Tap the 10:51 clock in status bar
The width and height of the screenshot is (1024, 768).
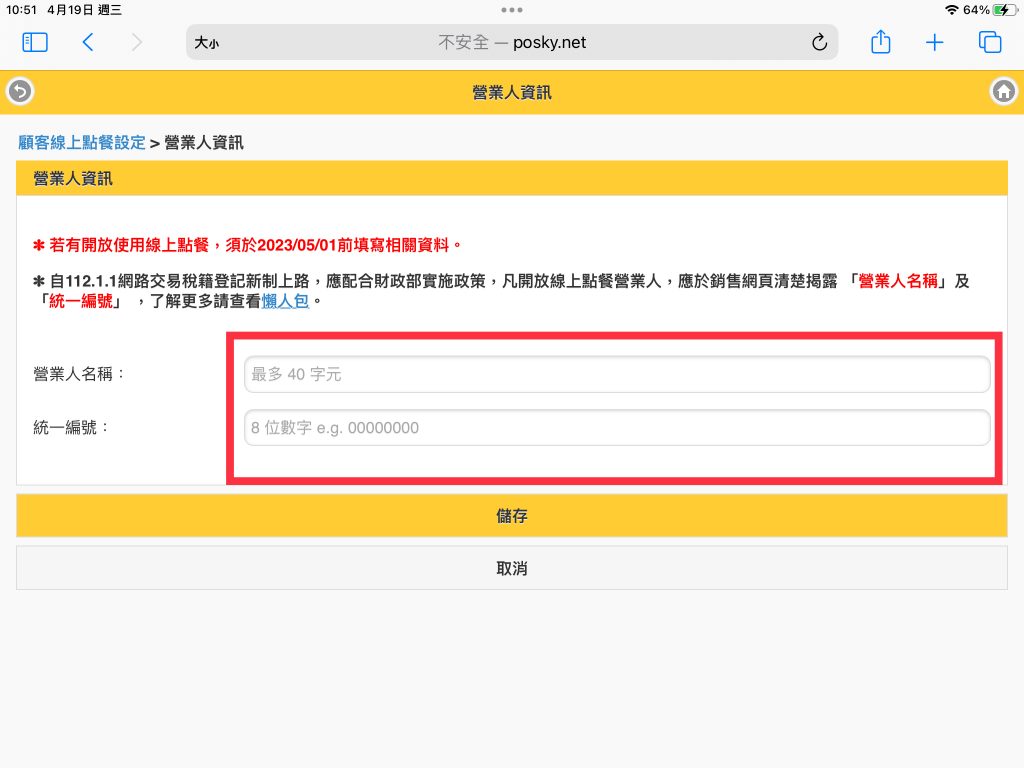pyautogui.click(x=22, y=10)
